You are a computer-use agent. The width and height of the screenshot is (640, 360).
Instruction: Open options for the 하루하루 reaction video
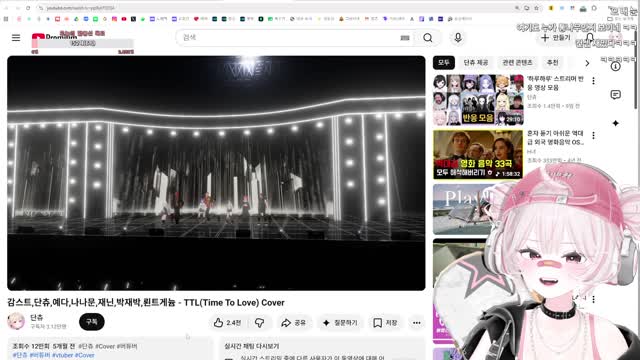click(593, 81)
